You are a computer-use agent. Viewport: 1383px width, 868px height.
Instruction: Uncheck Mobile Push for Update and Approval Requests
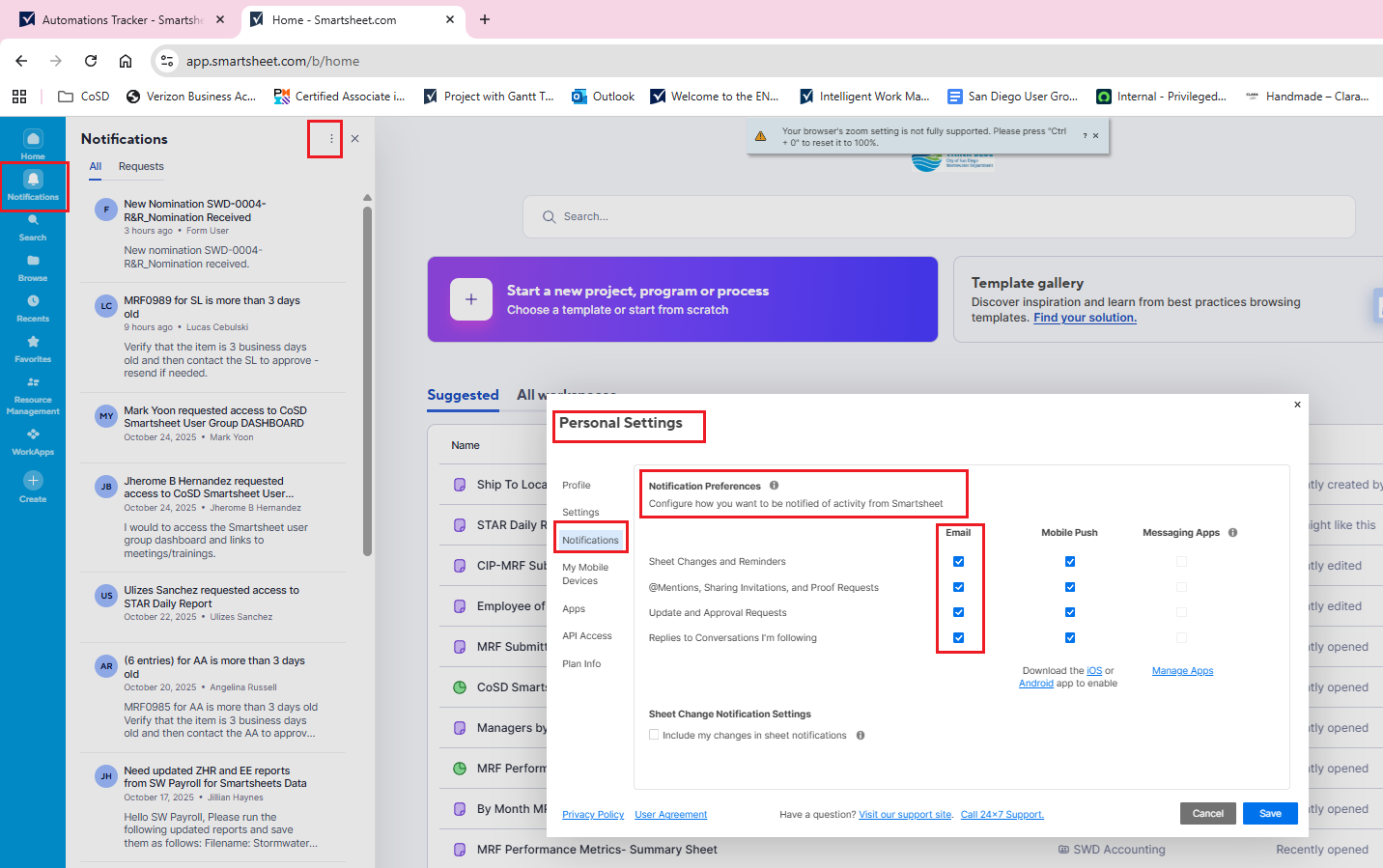coord(1070,612)
